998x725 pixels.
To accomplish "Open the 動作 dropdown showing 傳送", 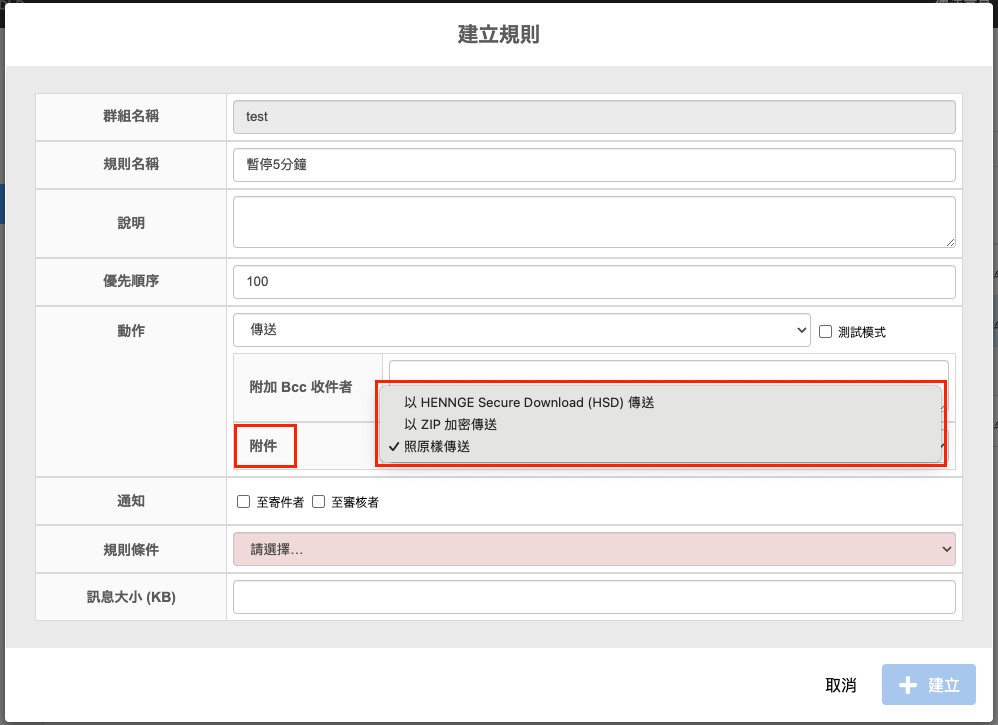I will coord(521,330).
